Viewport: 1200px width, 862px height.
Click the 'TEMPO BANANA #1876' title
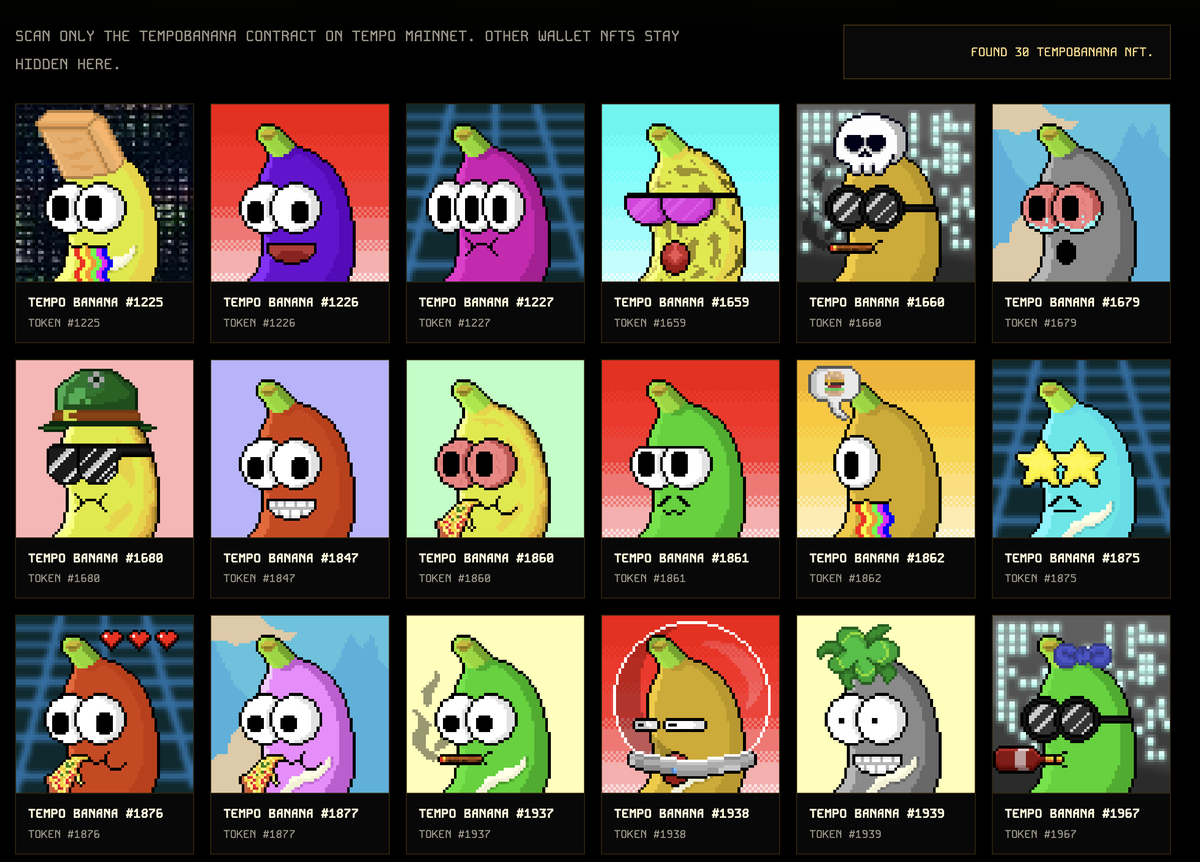click(x=96, y=814)
